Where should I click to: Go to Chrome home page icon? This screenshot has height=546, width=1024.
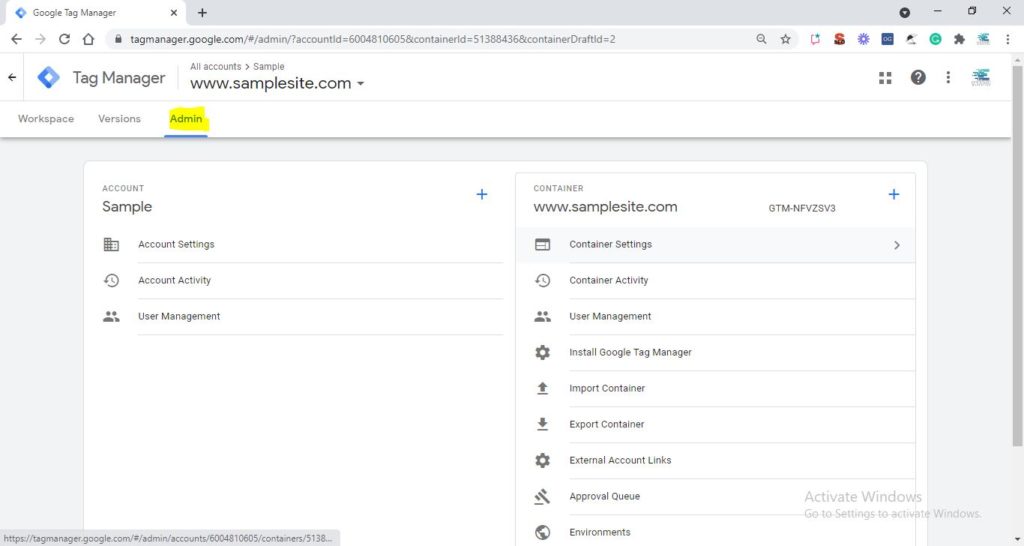pyautogui.click(x=88, y=39)
